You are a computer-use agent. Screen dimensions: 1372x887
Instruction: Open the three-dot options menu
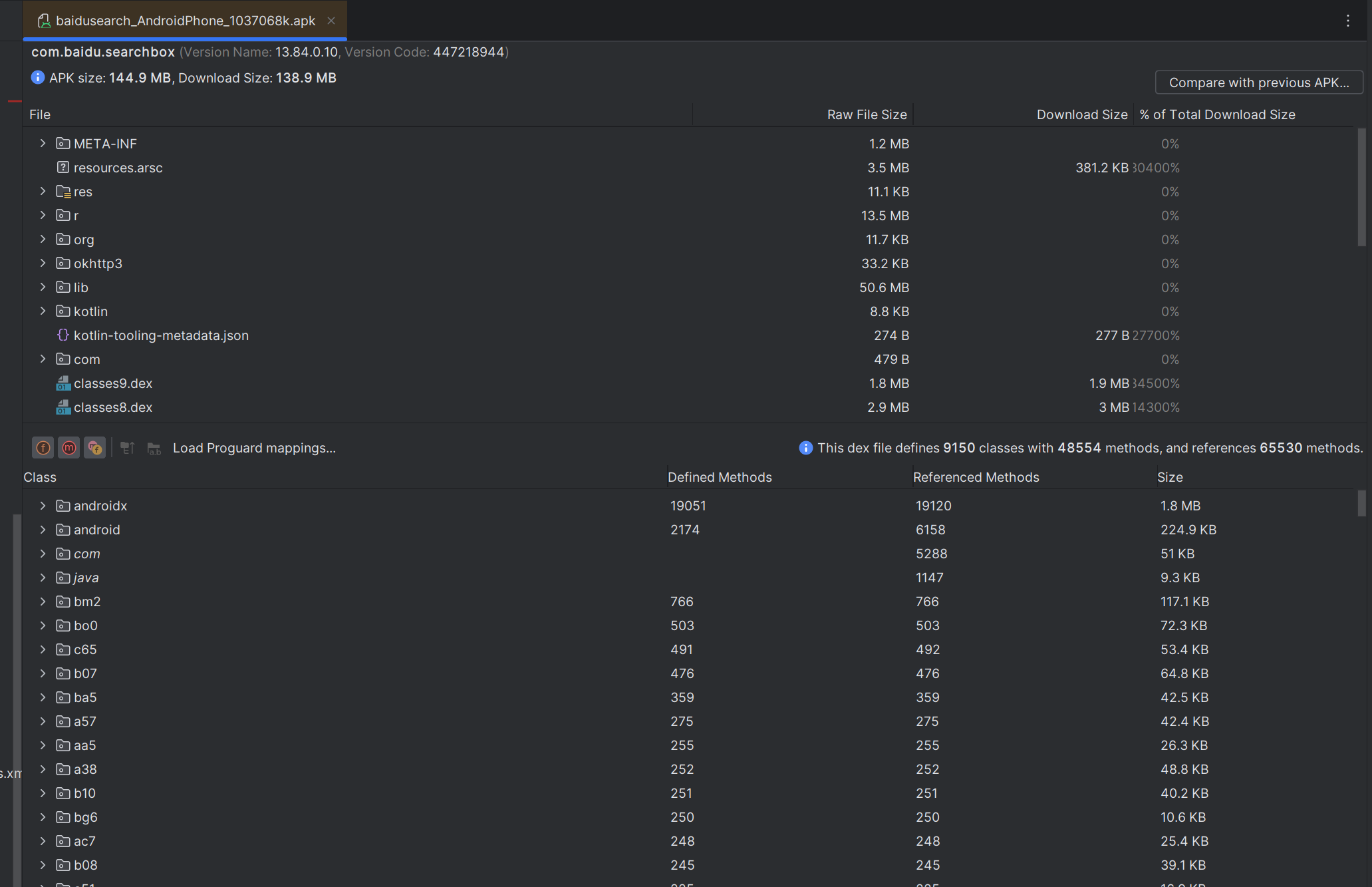pyautogui.click(x=1348, y=21)
